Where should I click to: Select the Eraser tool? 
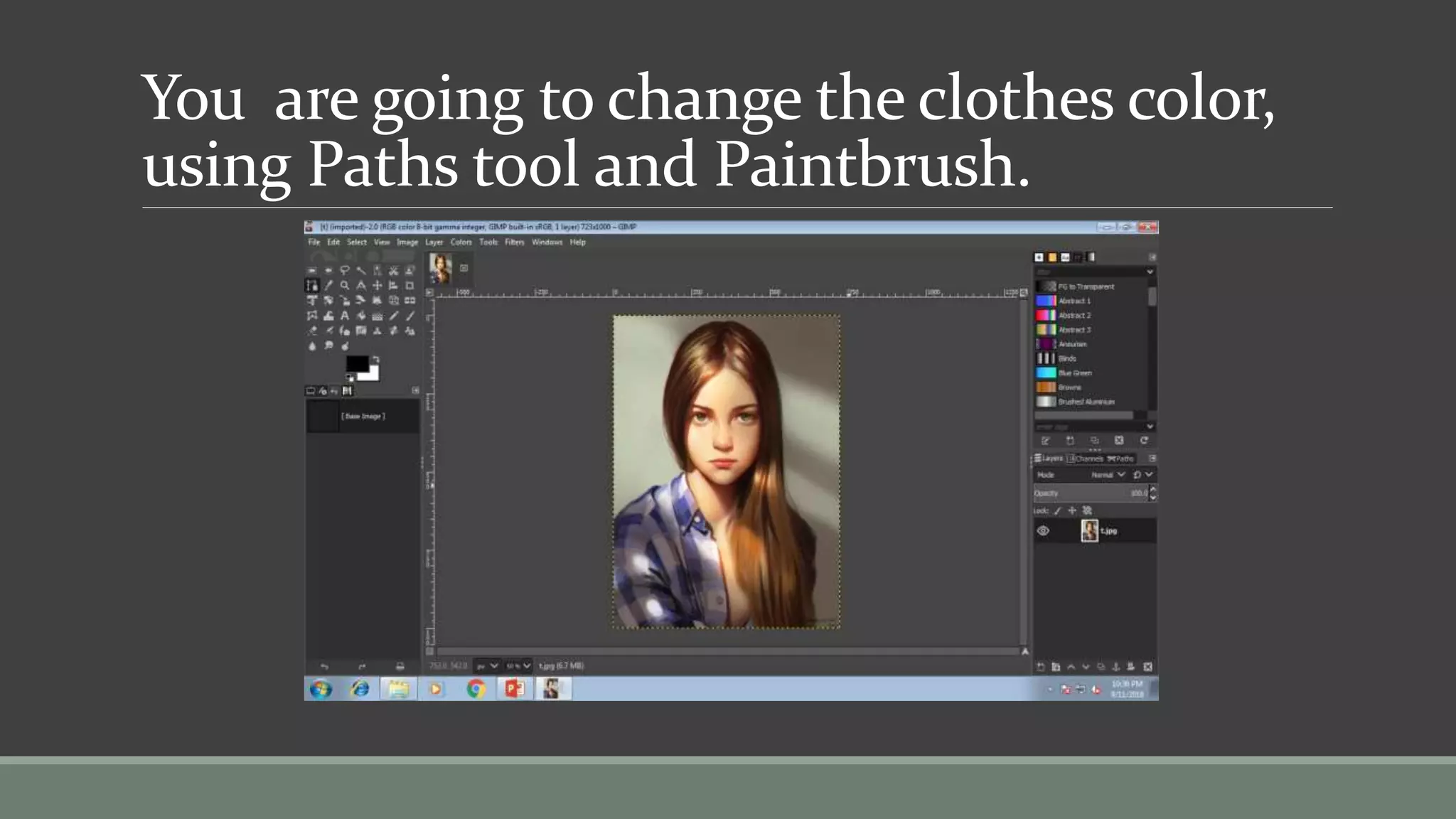311,331
